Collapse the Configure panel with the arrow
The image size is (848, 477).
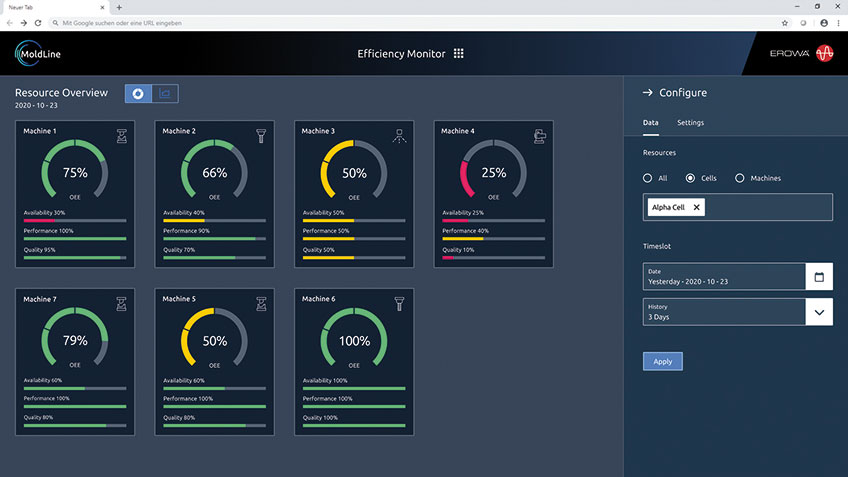(x=648, y=93)
